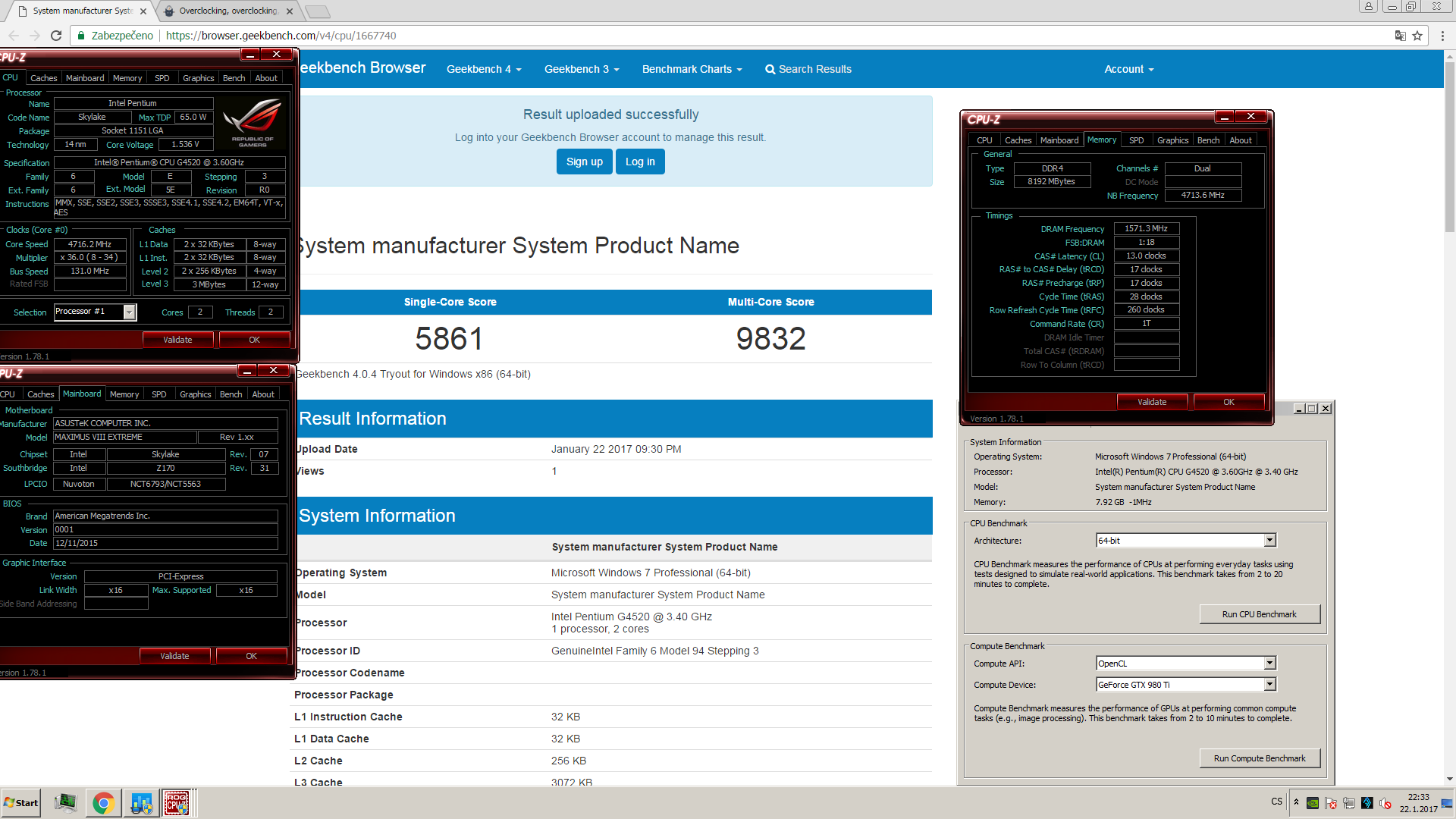This screenshot has width=1456, height=819.
Task: Close the Overclocking browser tab
Action: 290,11
